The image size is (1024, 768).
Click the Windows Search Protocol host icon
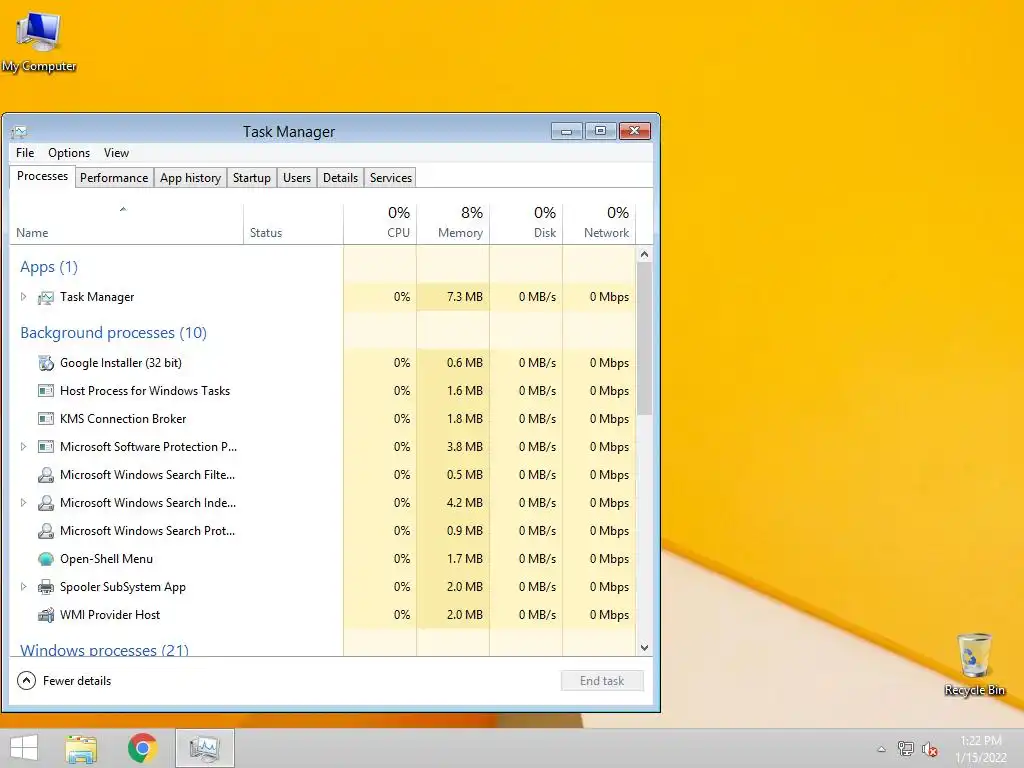coord(46,532)
